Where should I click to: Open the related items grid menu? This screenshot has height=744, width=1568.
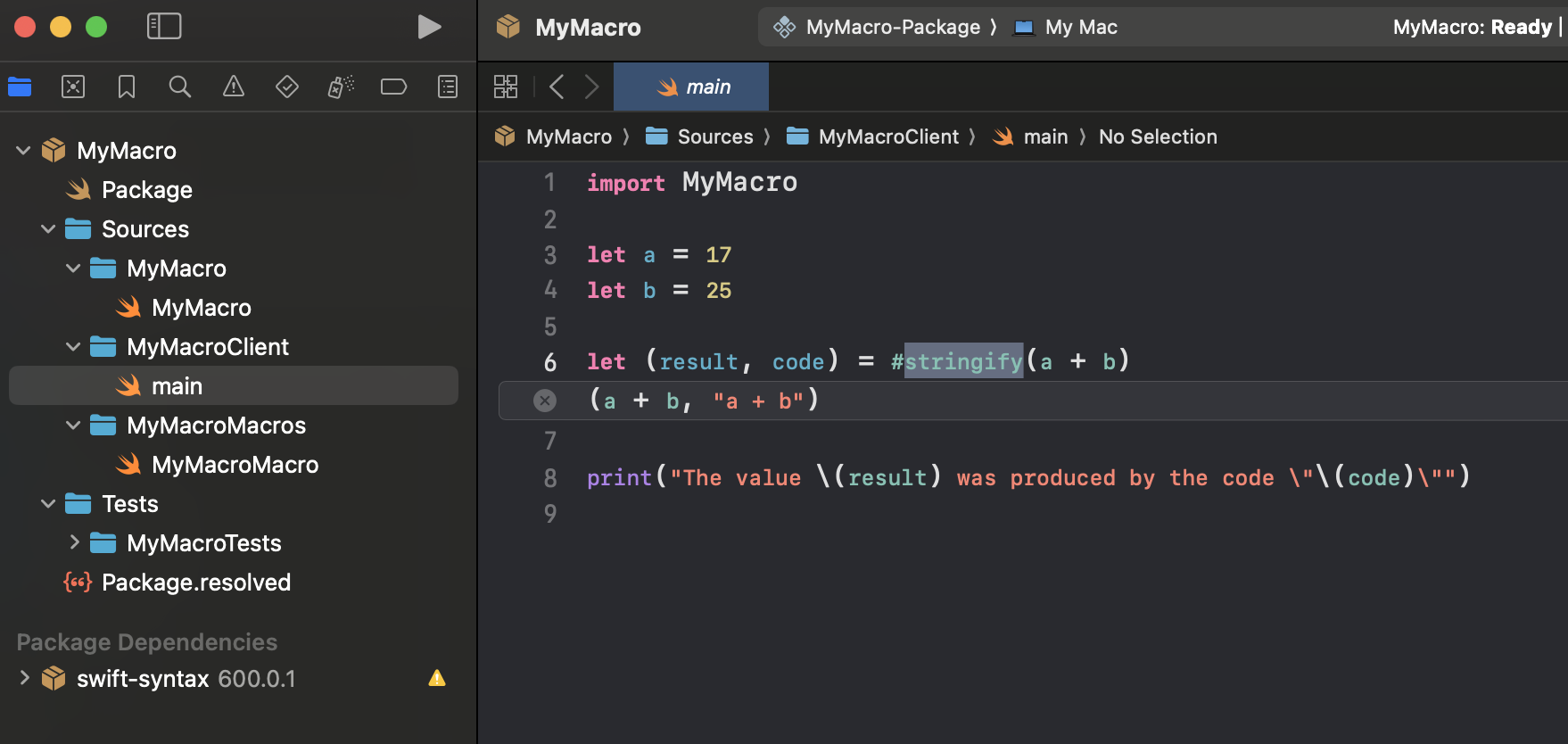coord(506,87)
